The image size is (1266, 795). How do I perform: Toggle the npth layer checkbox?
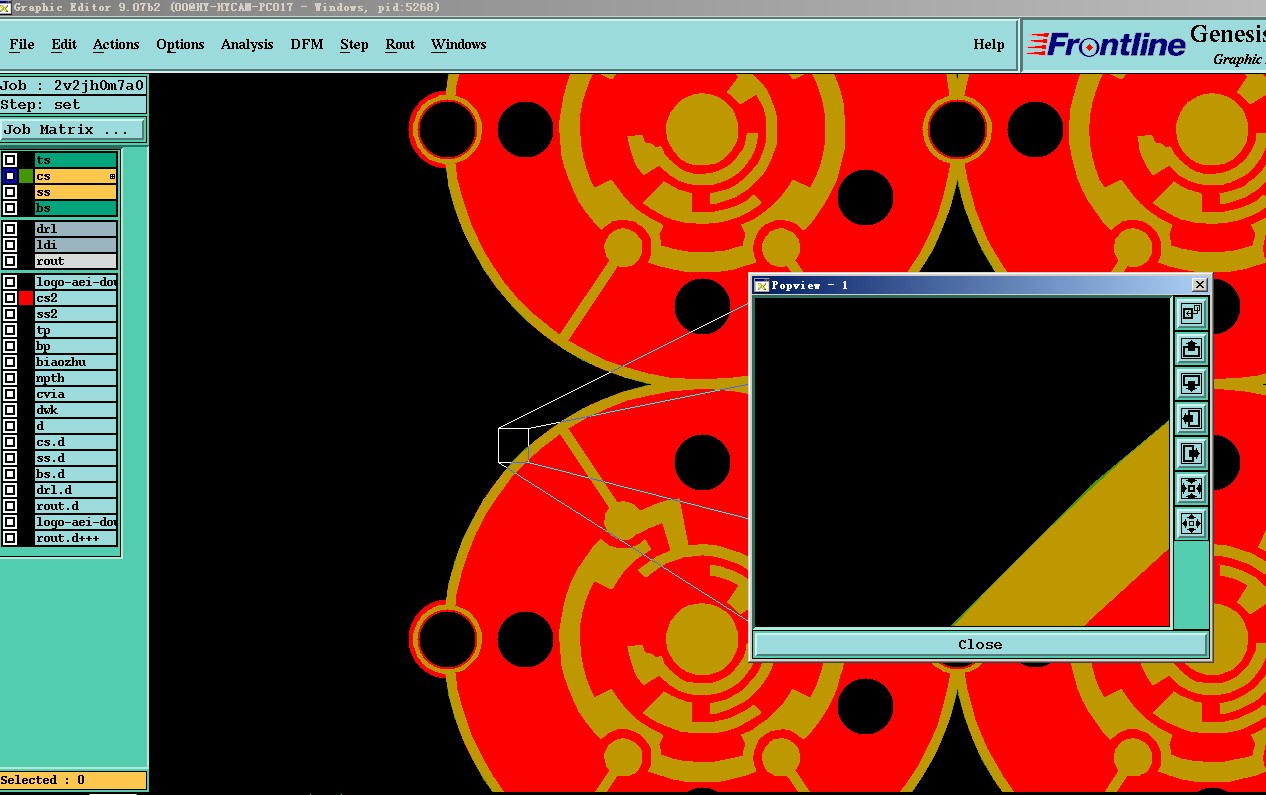coord(10,378)
